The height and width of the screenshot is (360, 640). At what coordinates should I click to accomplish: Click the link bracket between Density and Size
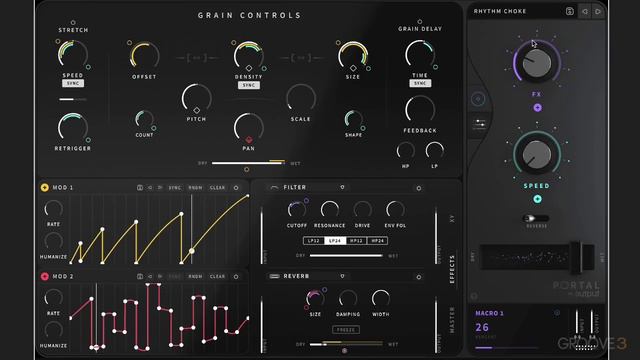tap(301, 58)
